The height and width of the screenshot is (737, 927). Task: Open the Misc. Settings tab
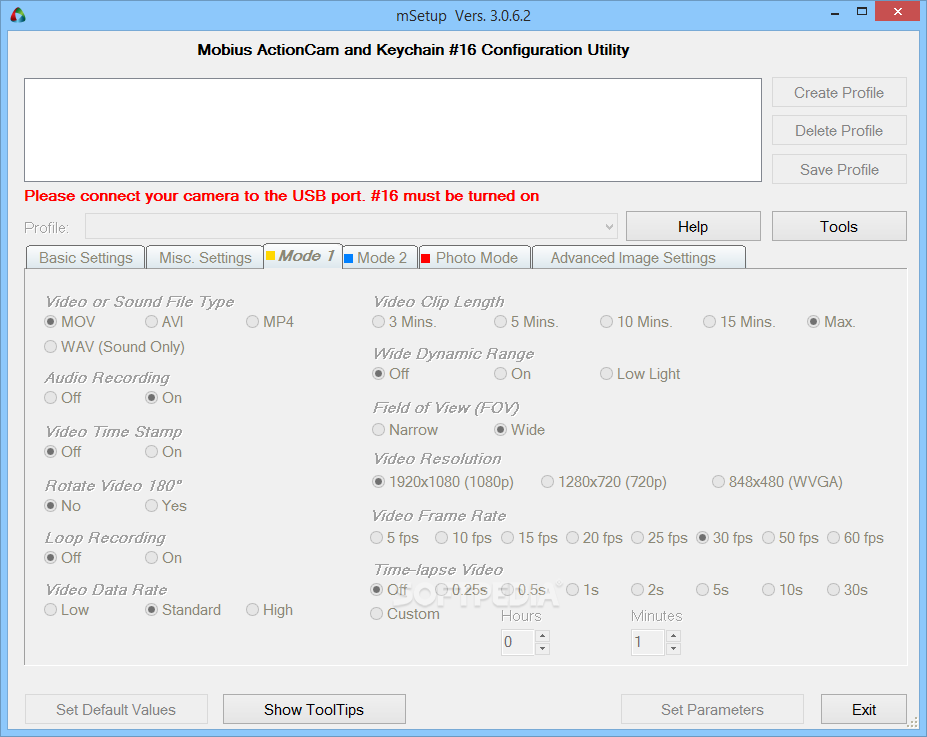click(x=205, y=258)
